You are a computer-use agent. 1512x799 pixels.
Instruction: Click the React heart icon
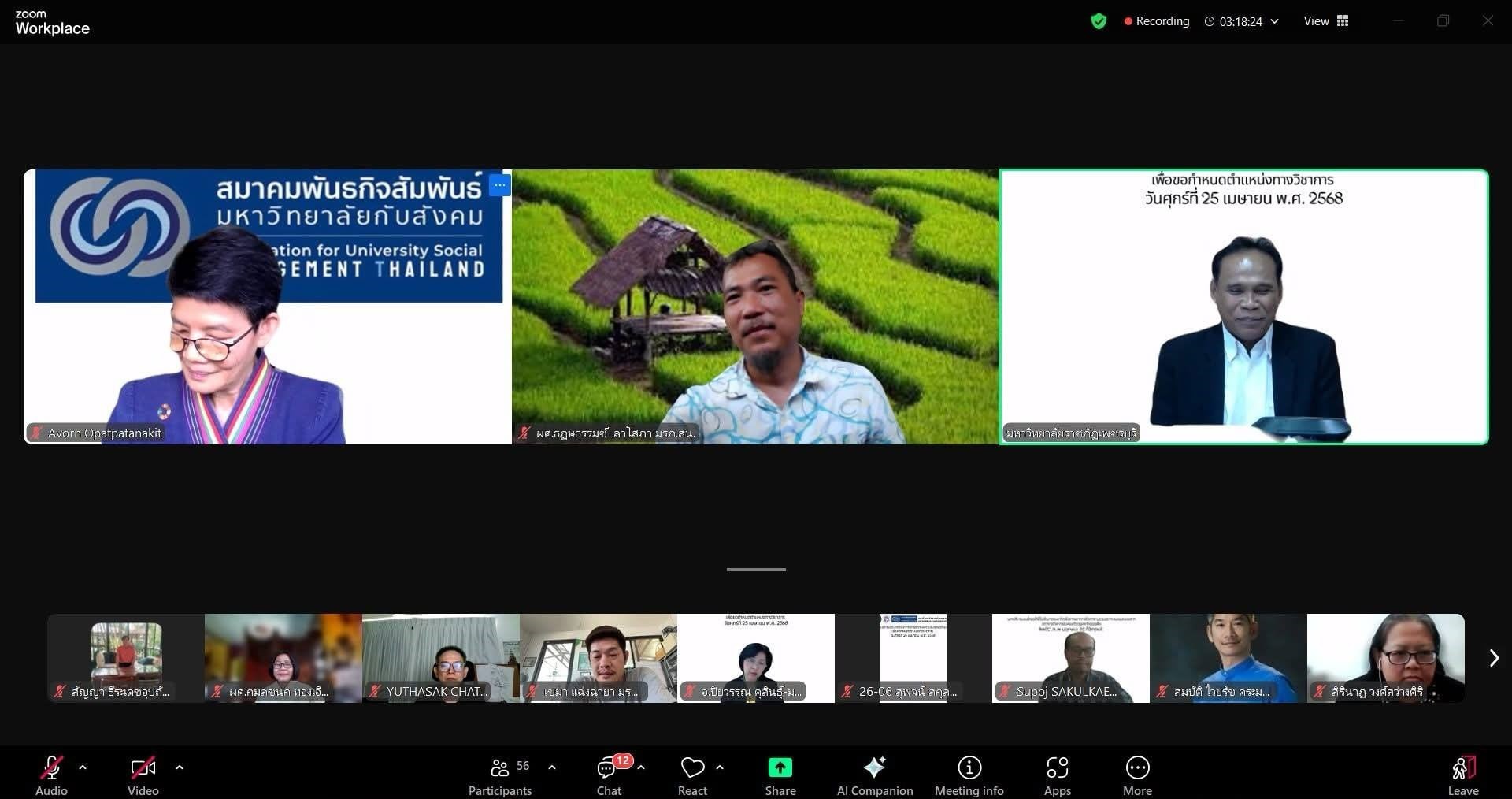pos(692,775)
